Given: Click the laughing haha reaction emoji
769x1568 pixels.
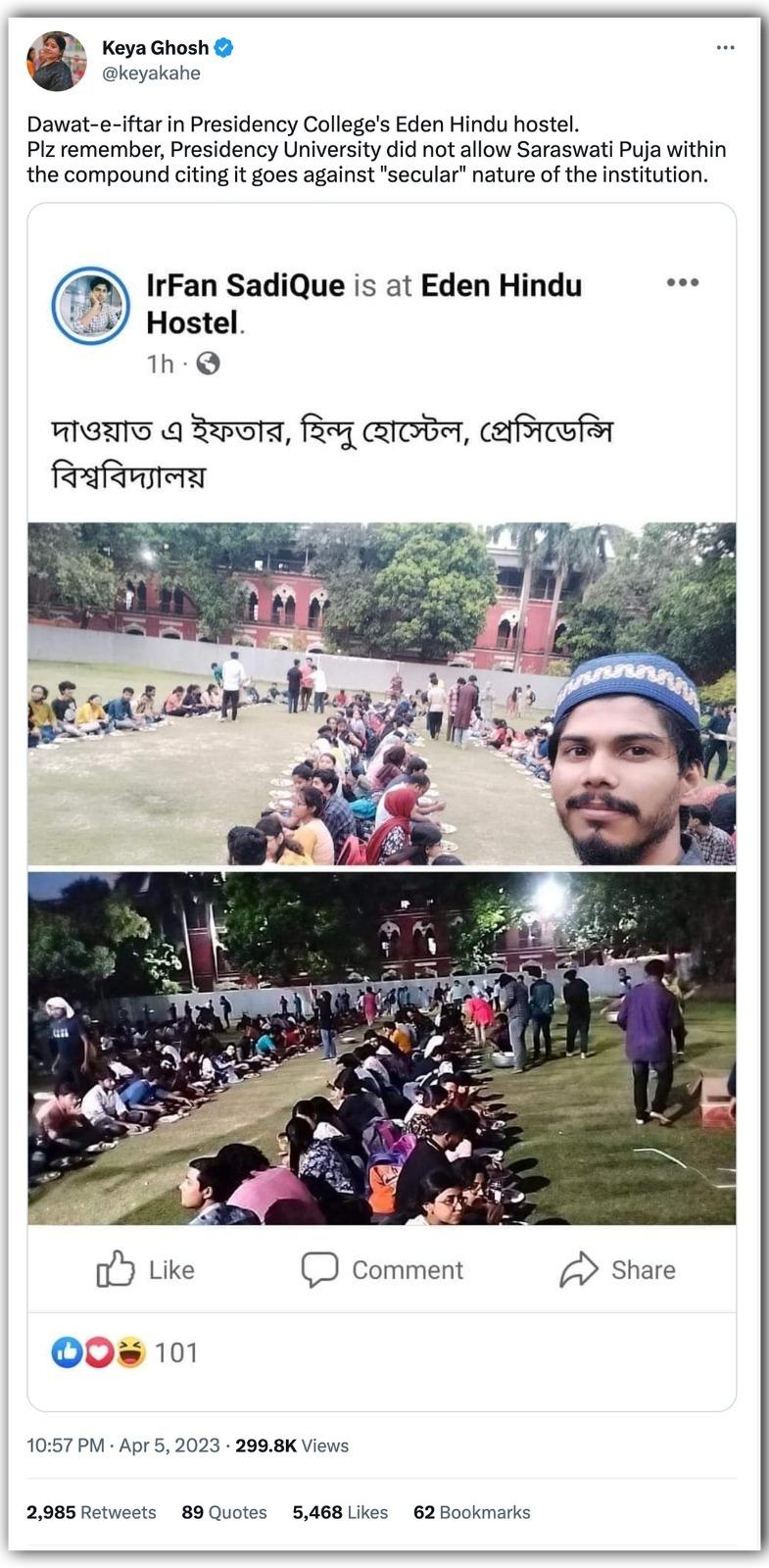Looking at the screenshot, I should [x=129, y=1352].
